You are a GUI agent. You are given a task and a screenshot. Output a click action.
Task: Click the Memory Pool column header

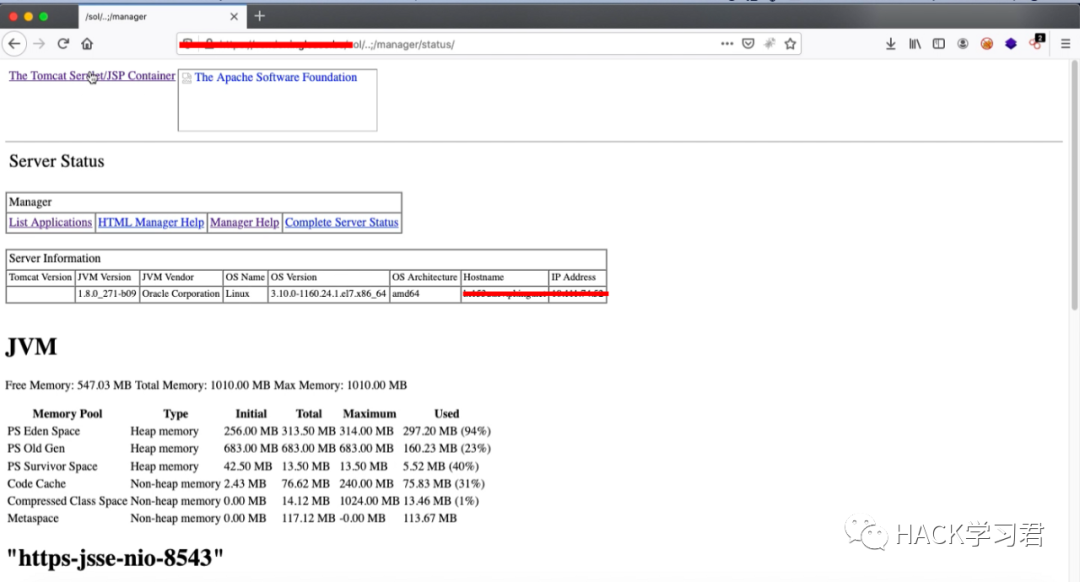(x=68, y=414)
